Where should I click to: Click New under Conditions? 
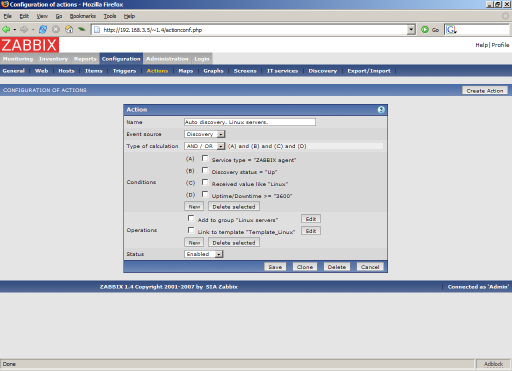pyautogui.click(x=194, y=206)
